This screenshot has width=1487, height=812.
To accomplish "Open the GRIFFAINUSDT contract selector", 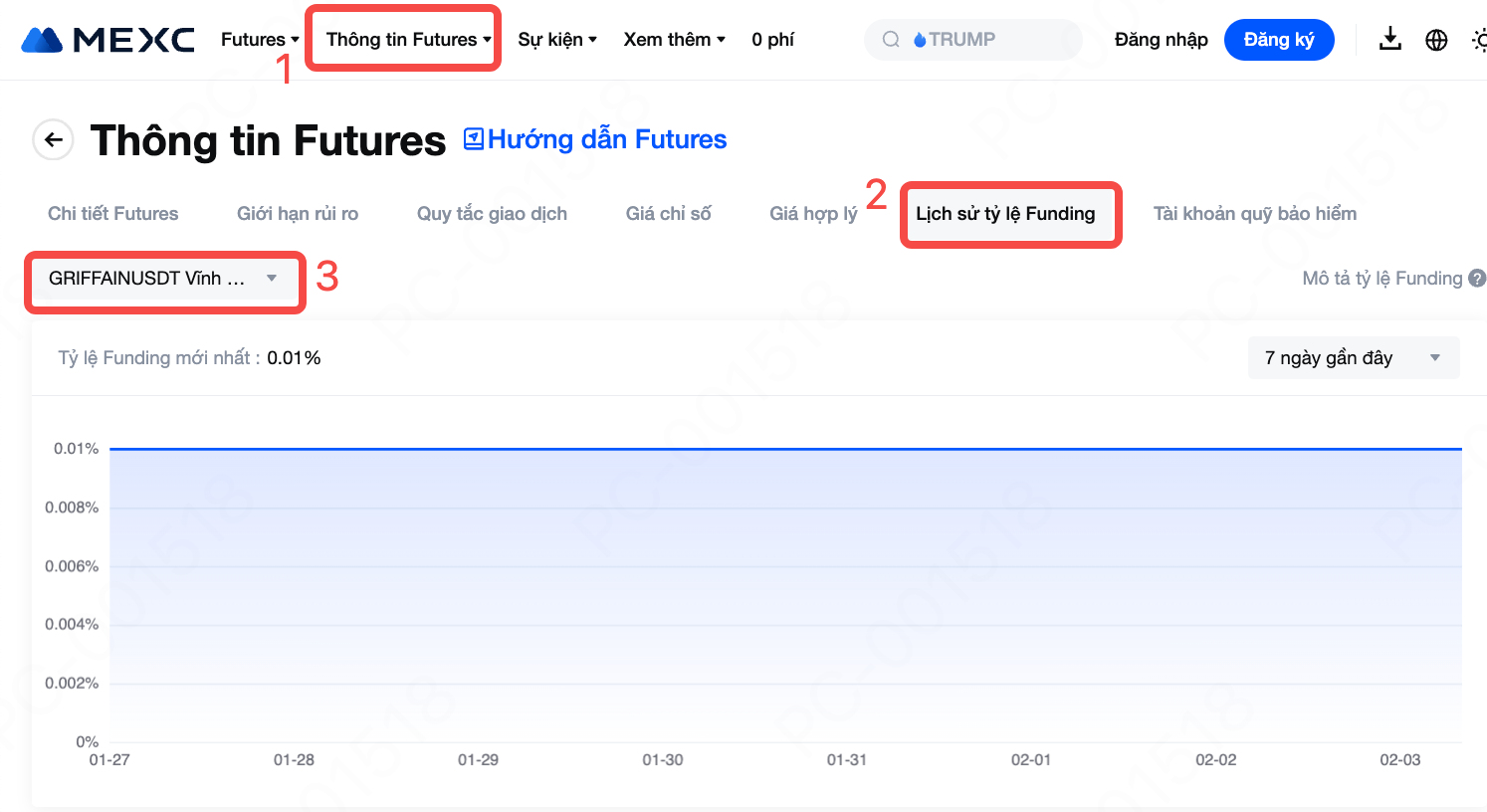I will tap(164, 279).
